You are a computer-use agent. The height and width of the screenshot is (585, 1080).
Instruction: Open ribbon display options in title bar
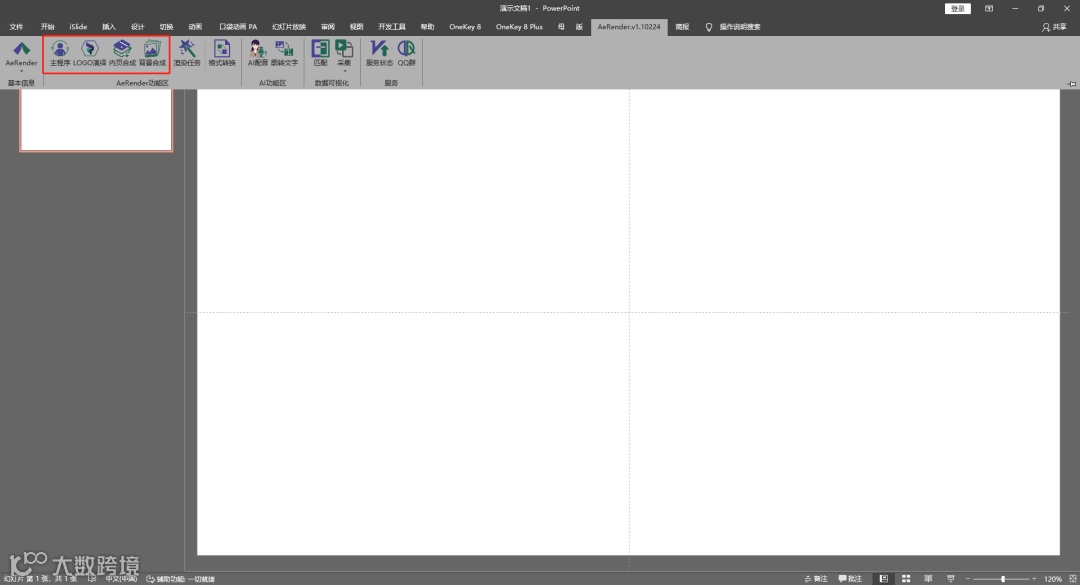[989, 8]
